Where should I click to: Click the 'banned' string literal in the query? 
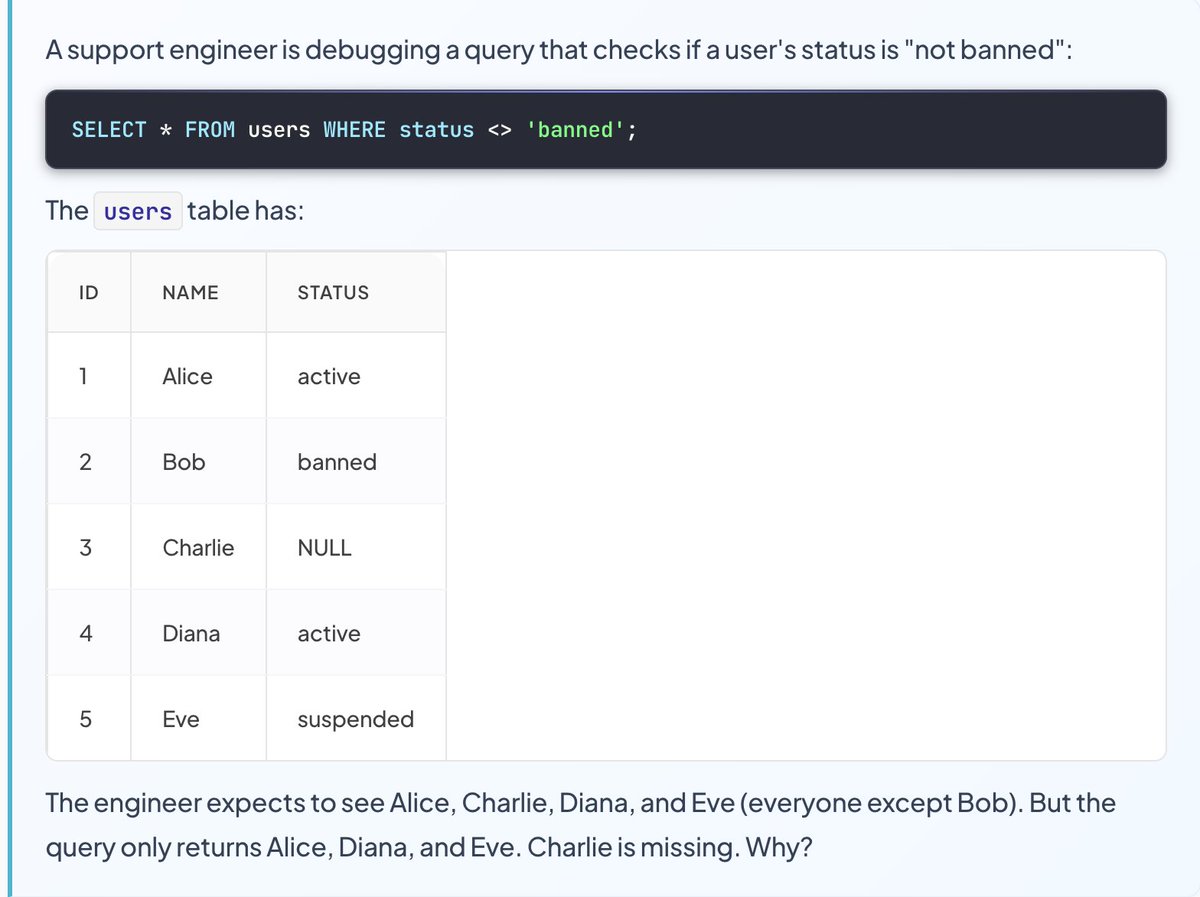(x=575, y=130)
